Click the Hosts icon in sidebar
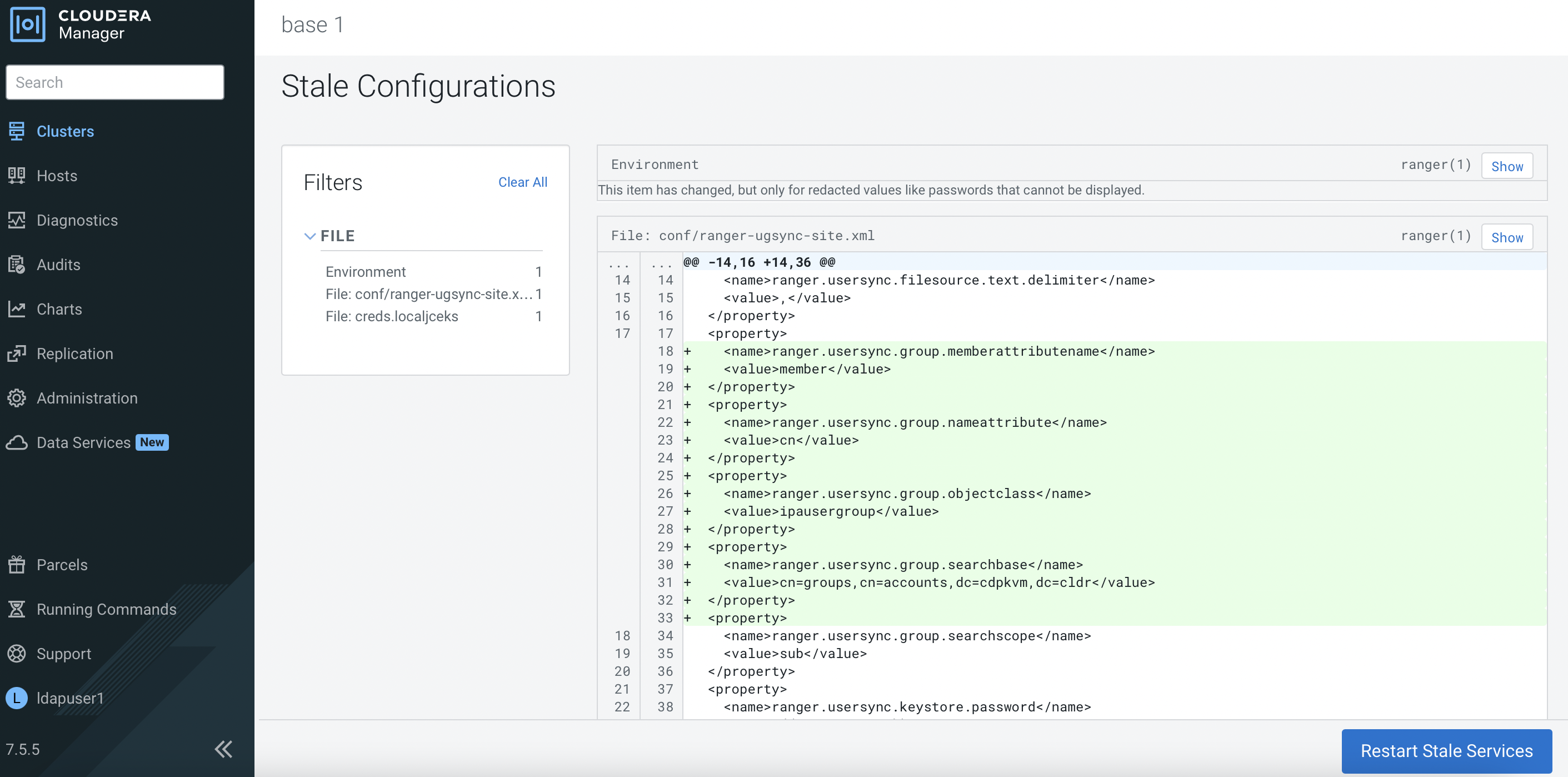 pos(17,176)
